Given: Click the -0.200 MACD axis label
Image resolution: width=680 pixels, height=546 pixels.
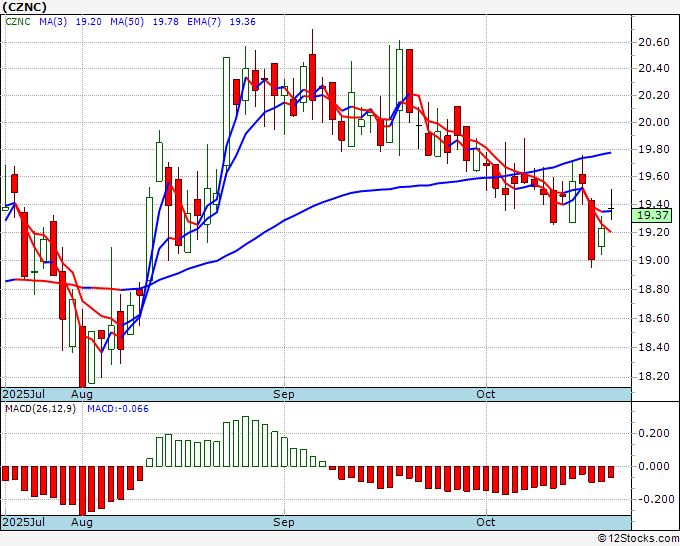Looking at the screenshot, I should point(652,499).
